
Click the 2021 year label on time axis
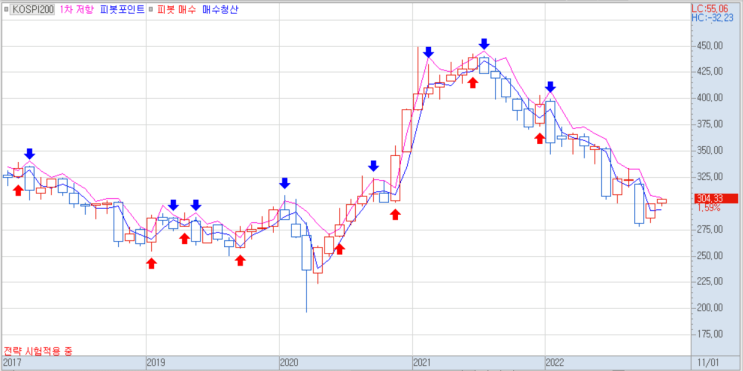point(422,363)
